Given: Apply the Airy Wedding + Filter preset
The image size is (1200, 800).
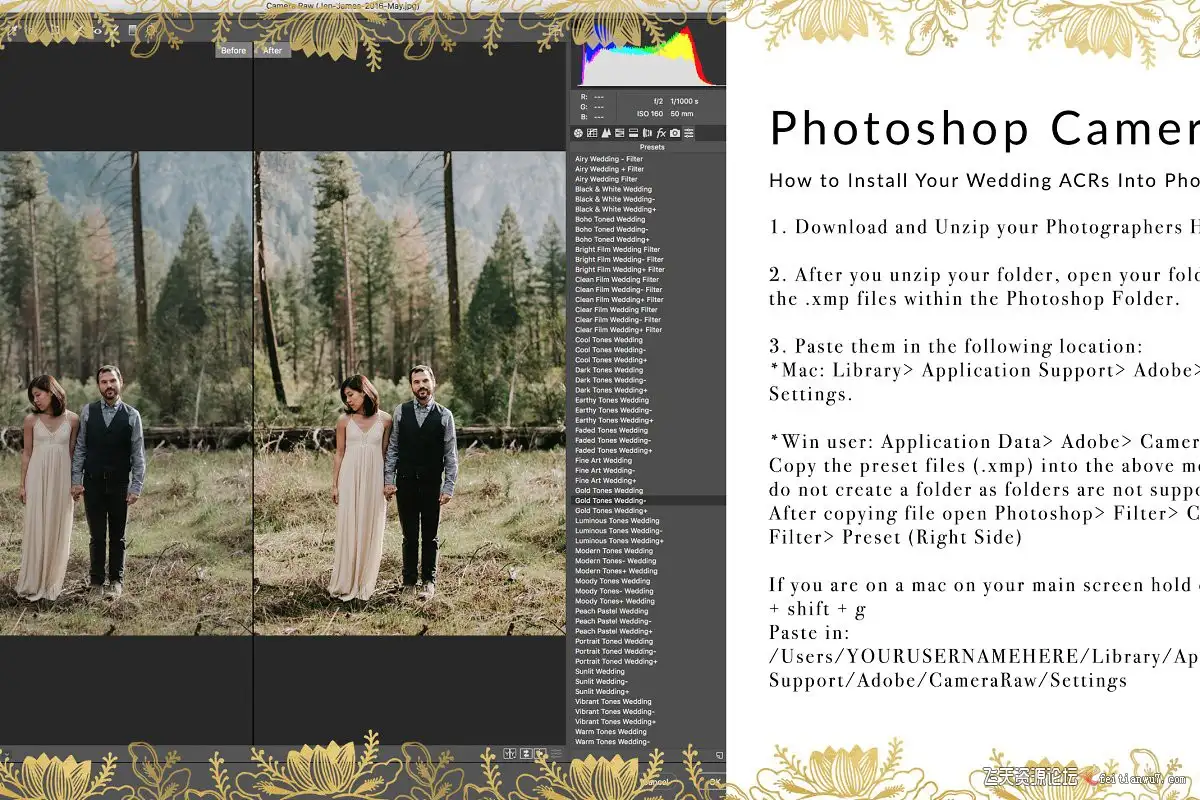Looking at the screenshot, I should pyautogui.click(x=609, y=169).
